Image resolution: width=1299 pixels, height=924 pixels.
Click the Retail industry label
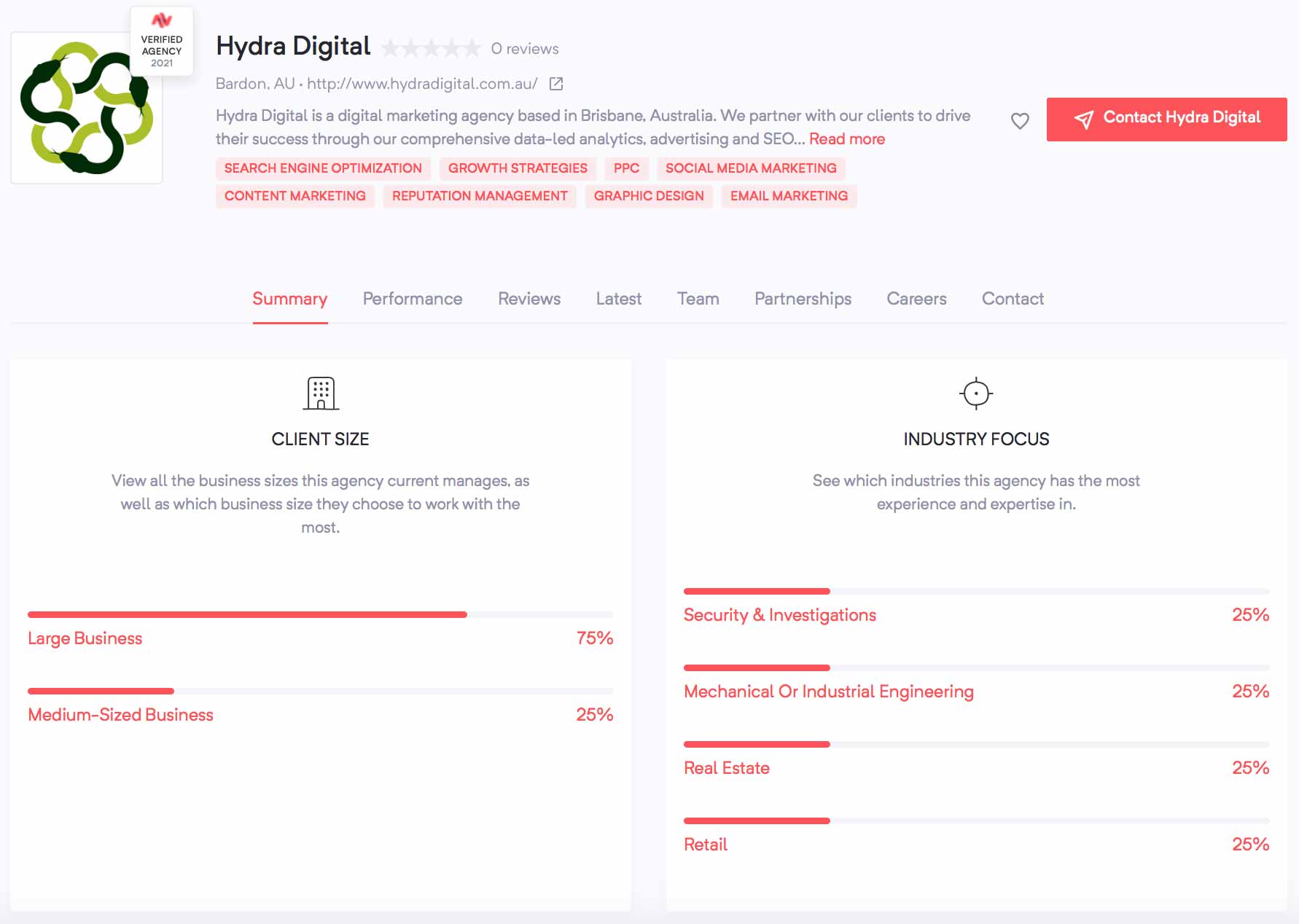click(x=706, y=845)
